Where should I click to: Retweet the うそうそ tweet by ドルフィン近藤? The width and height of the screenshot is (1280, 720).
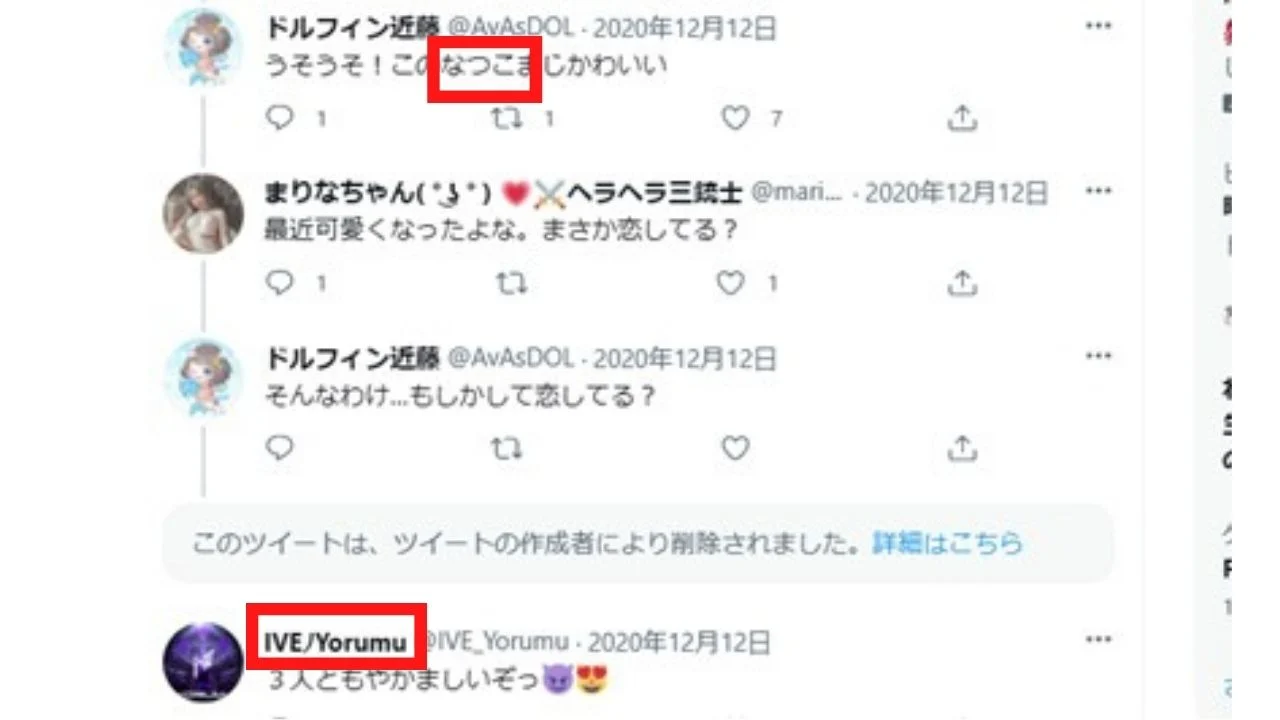click(510, 119)
